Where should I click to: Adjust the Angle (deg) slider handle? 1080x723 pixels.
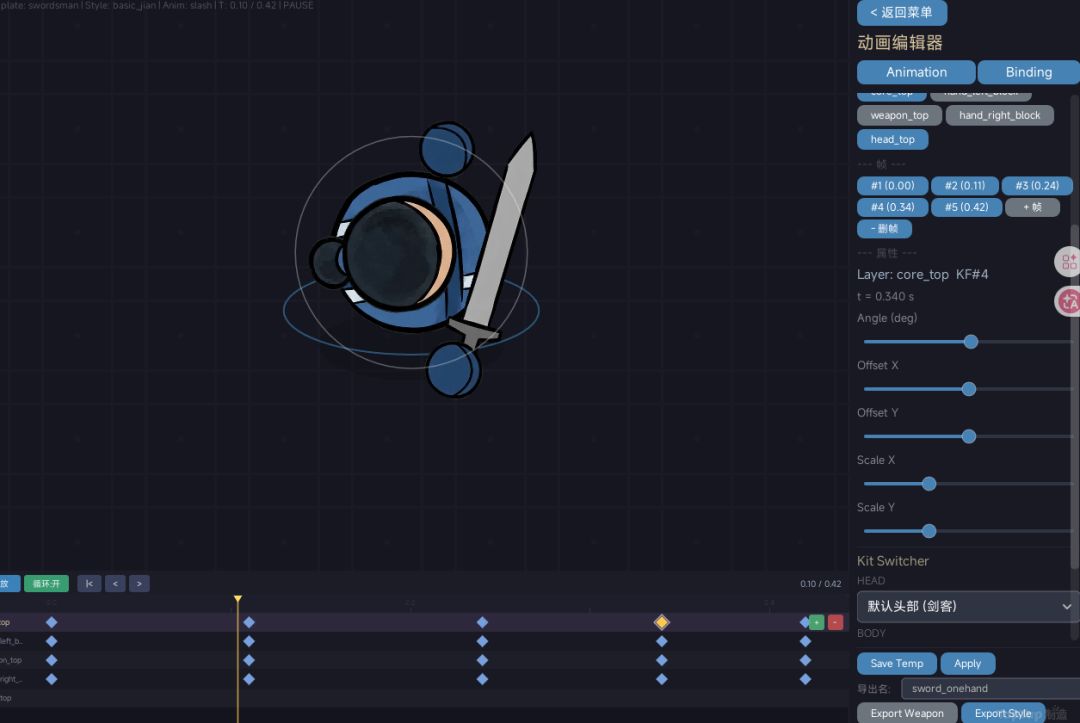971,342
